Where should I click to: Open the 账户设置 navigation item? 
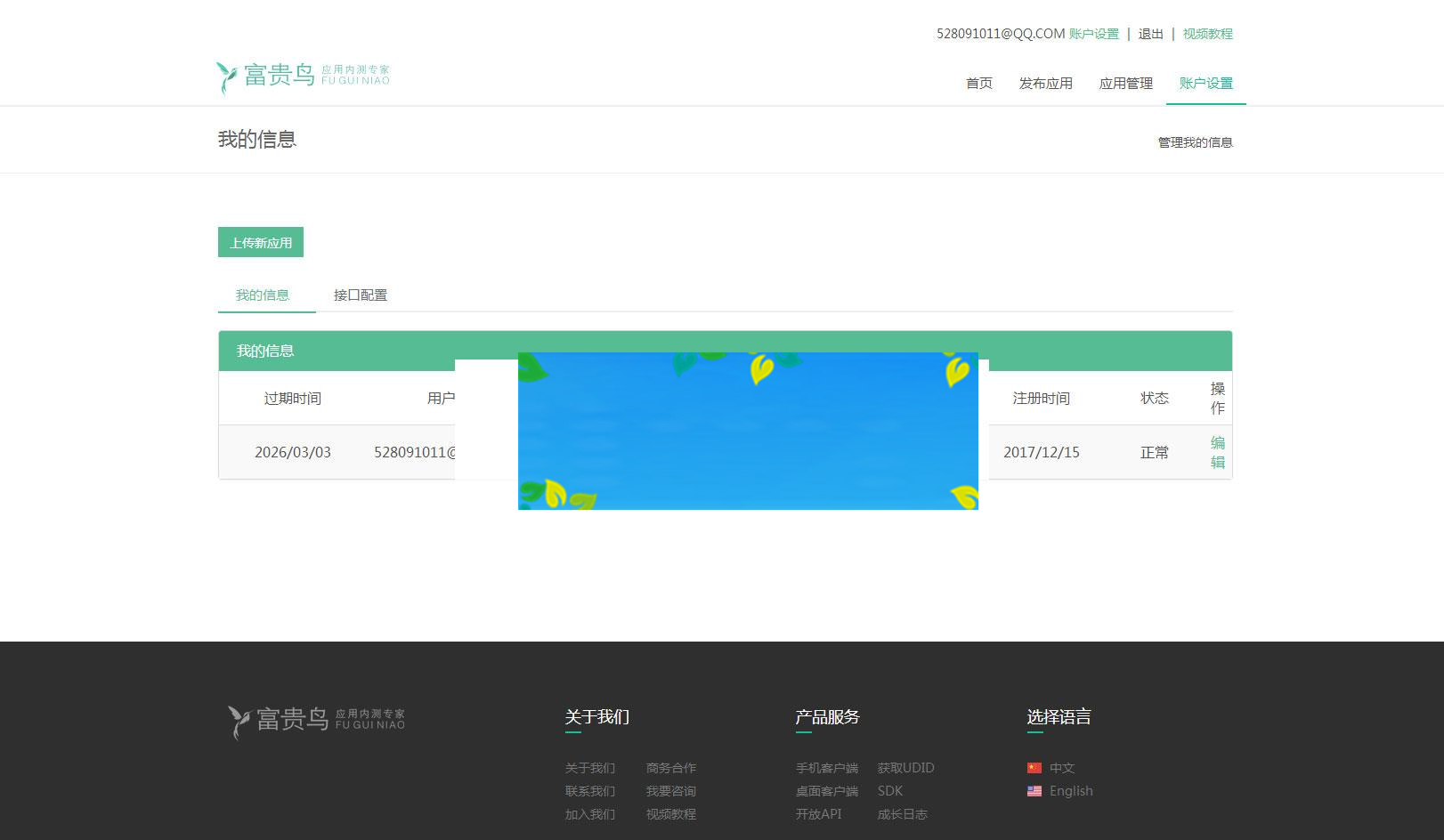1204,83
